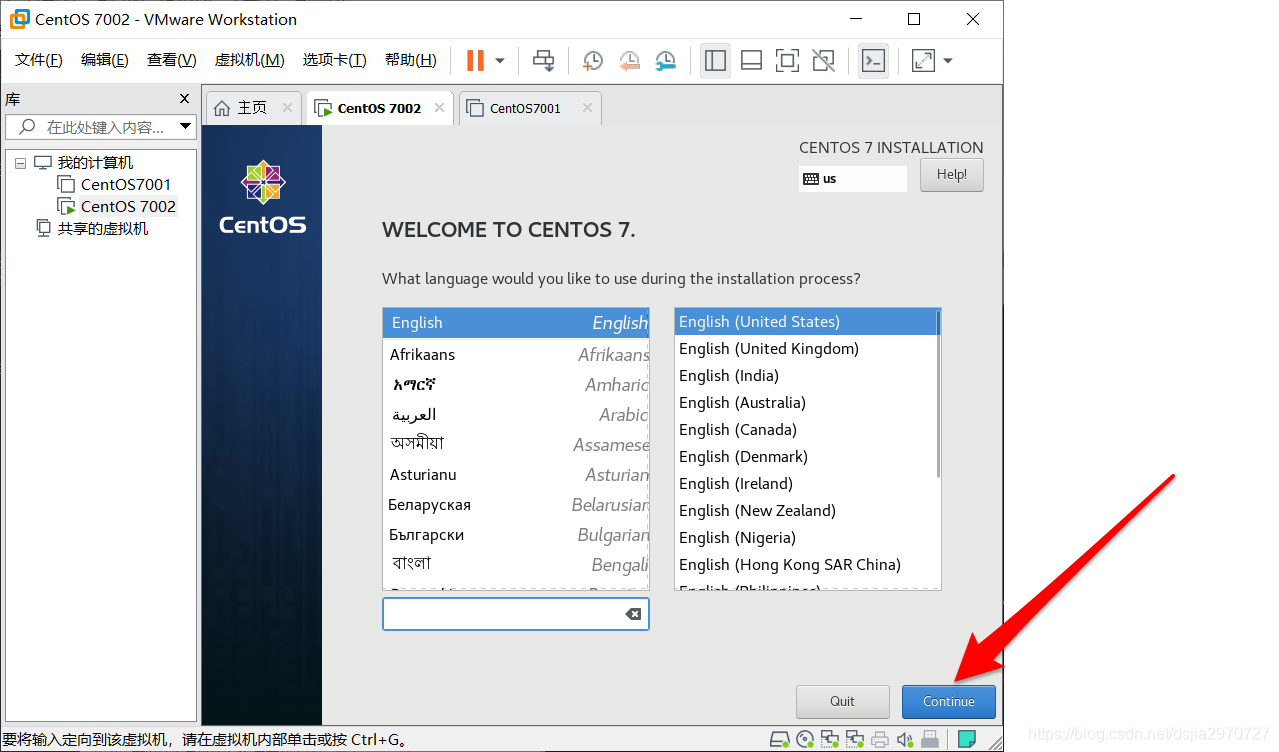
Task: Open the 选项卡(T) menu
Action: click(335, 60)
